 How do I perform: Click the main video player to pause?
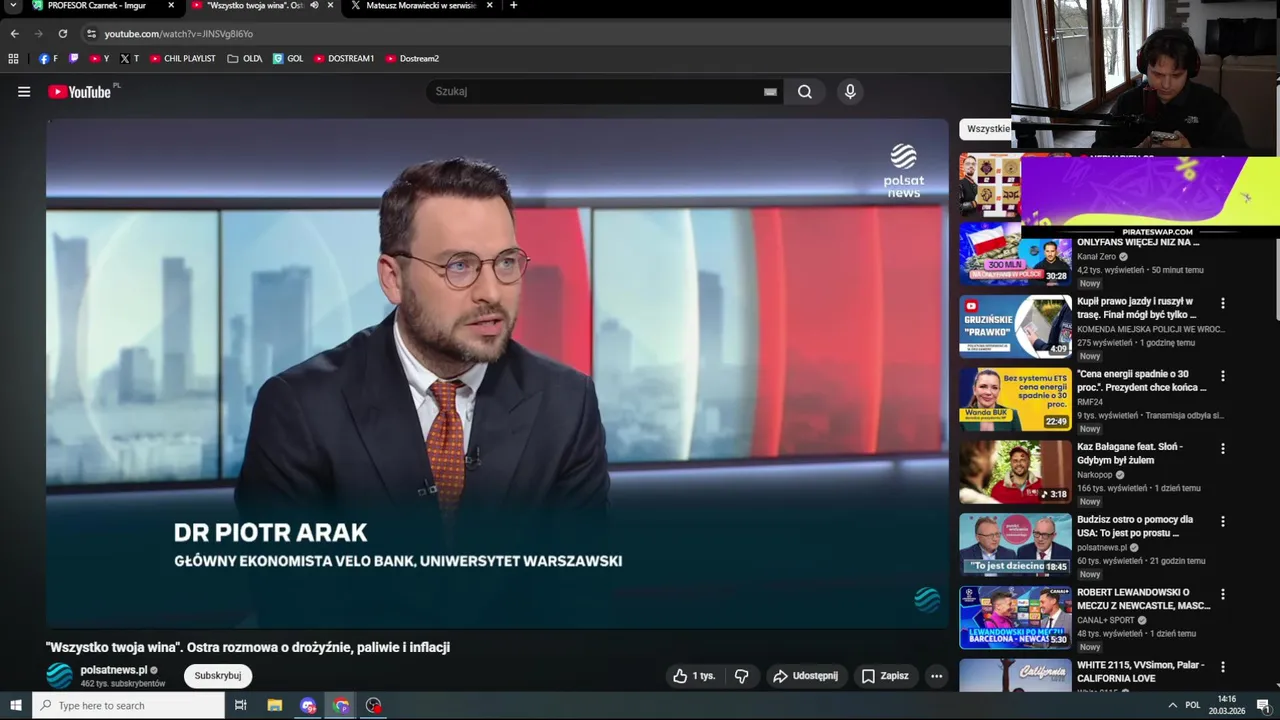[x=497, y=373]
